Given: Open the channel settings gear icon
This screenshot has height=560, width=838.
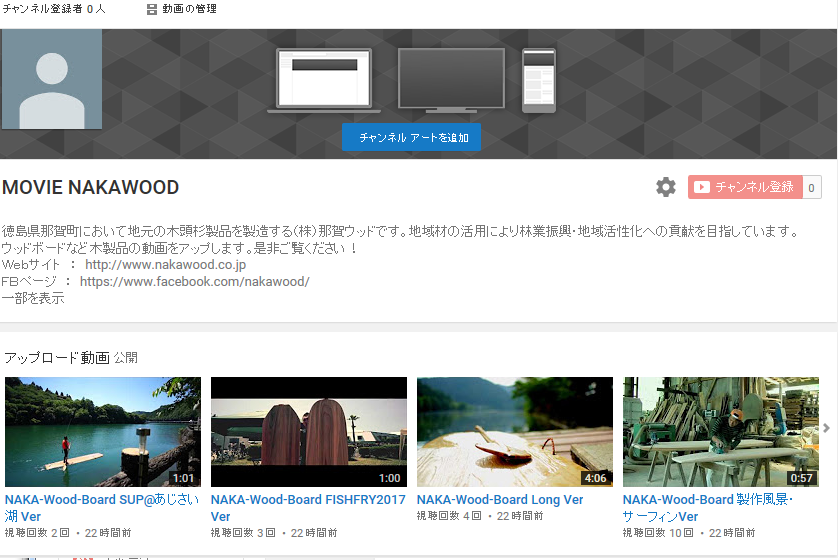Looking at the screenshot, I should 665,187.
